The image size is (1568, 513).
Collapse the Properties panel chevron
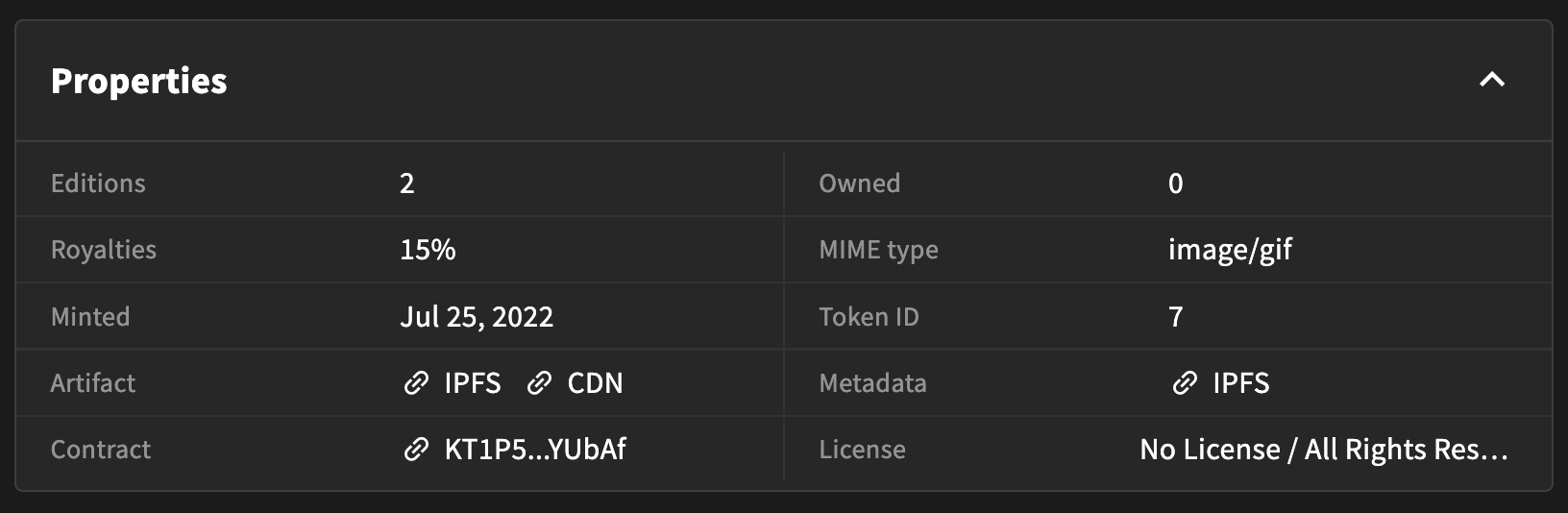coord(1491,80)
